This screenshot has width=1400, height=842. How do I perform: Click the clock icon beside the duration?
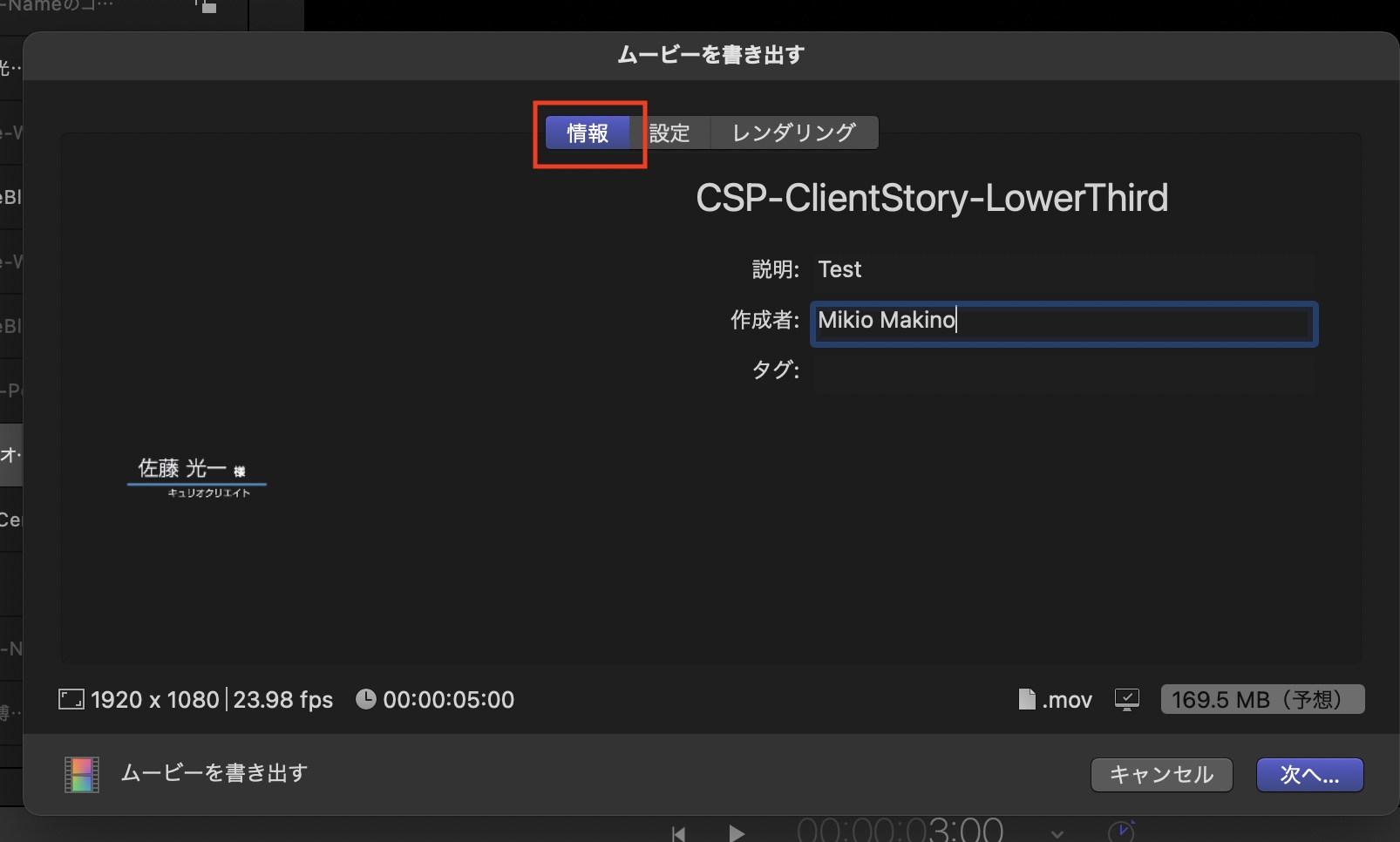(x=366, y=699)
